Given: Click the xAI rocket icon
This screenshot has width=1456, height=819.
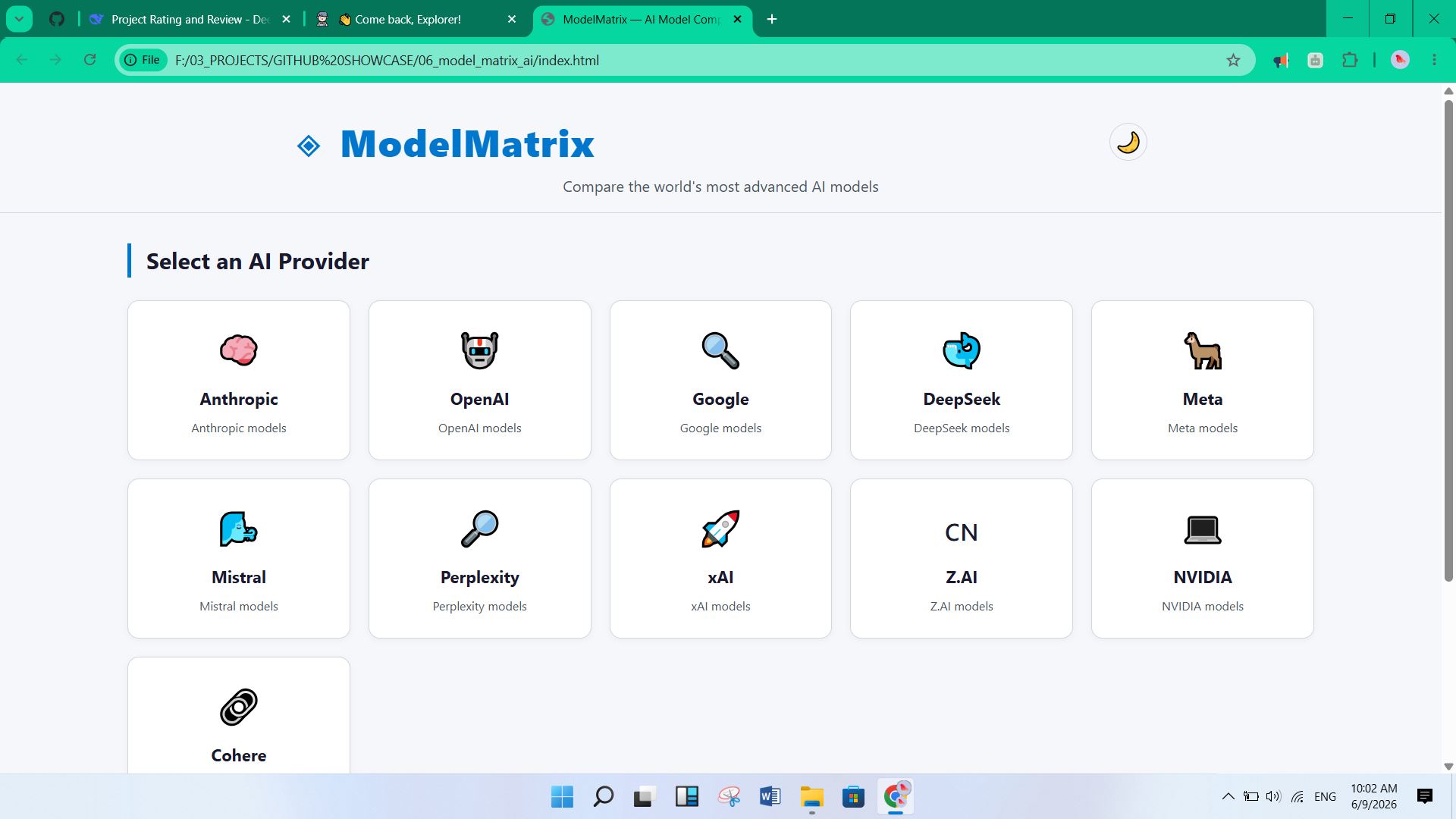Looking at the screenshot, I should [720, 529].
